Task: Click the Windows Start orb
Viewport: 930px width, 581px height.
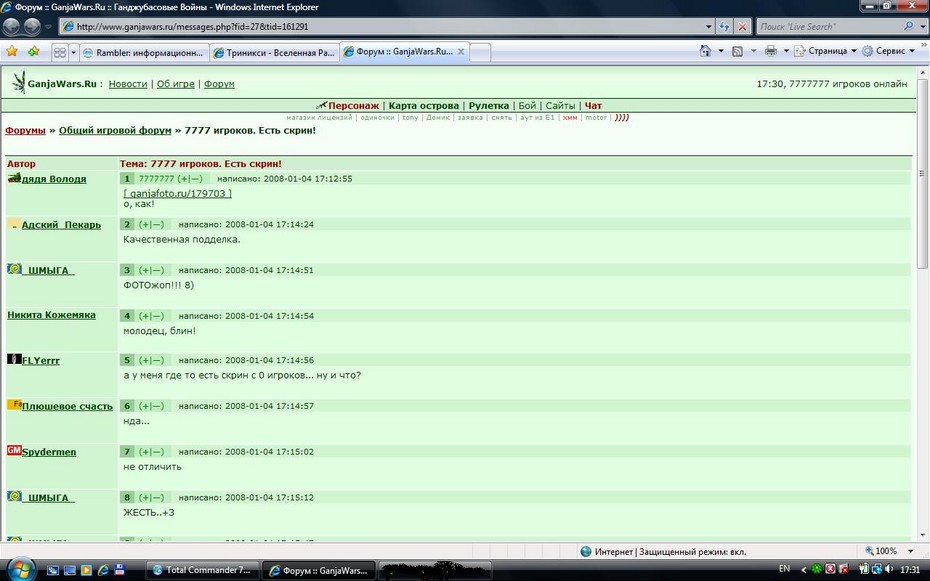Action: [x=22, y=569]
